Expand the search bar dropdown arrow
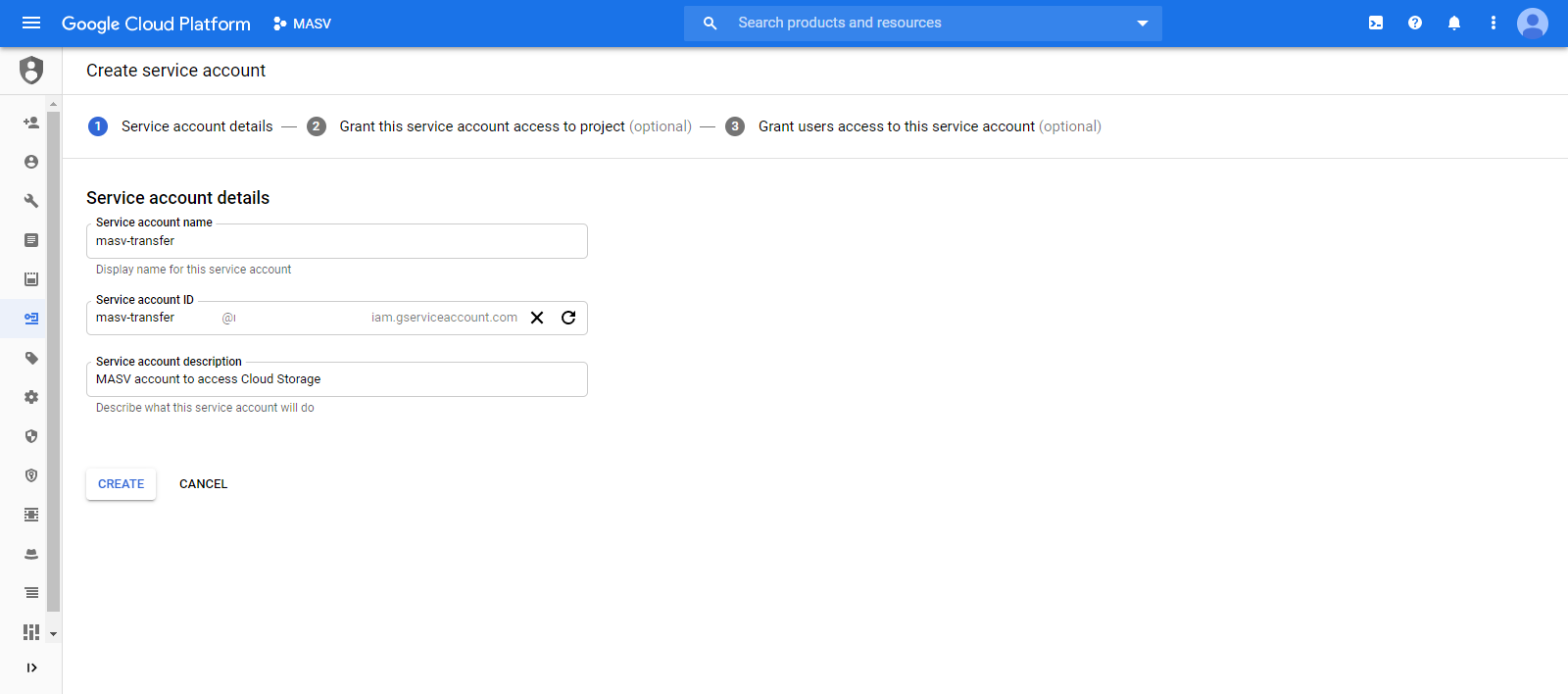Screen dimensions: 1568x694 (x=1143, y=24)
